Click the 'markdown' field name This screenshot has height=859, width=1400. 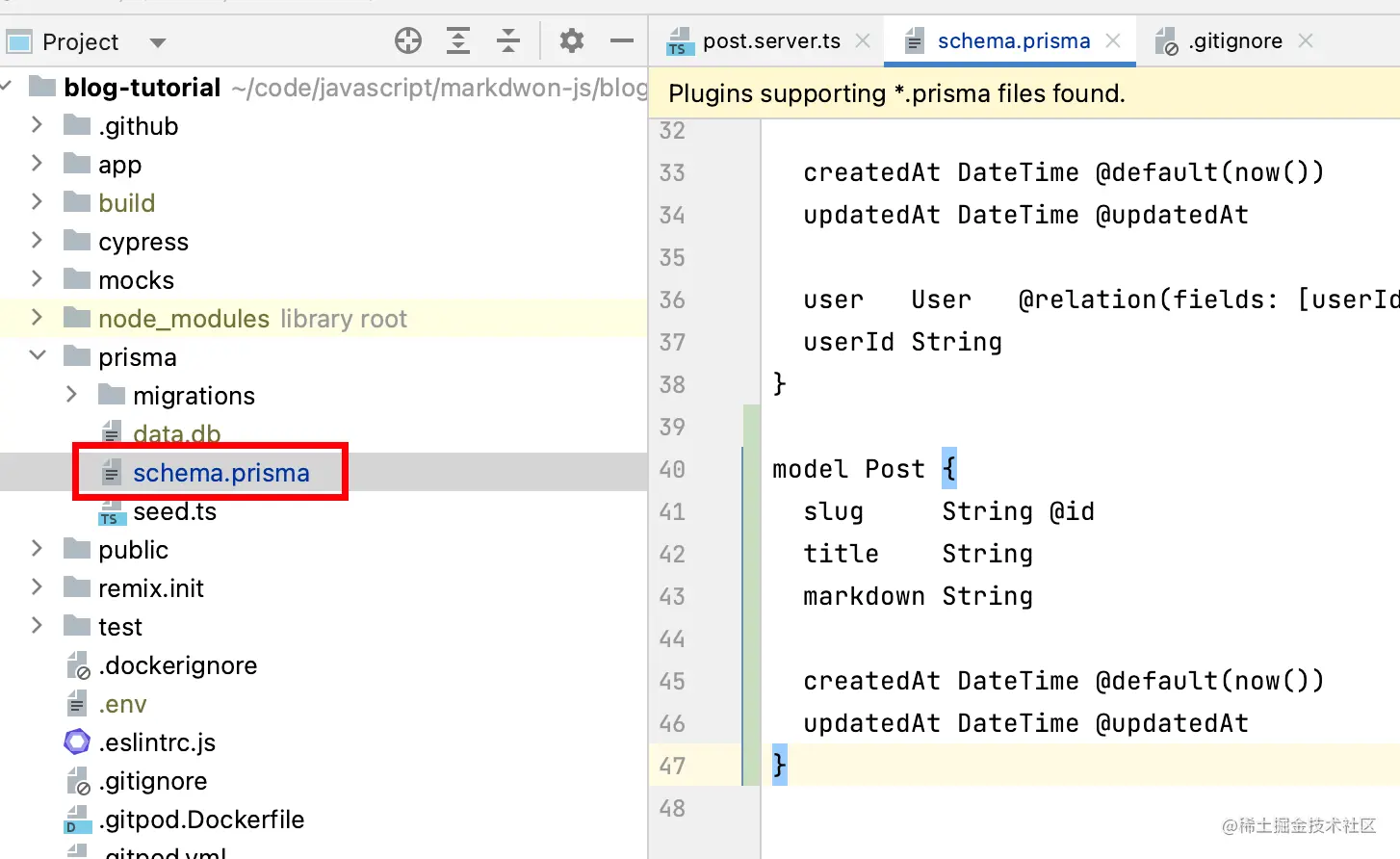point(865,596)
